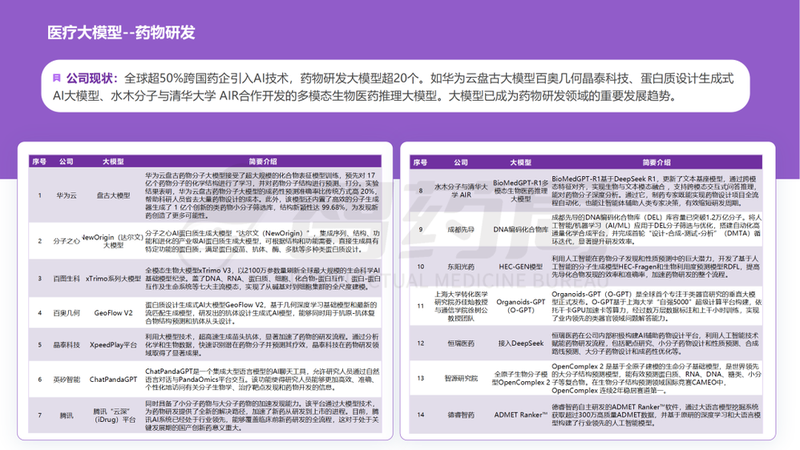Select the BioMedGPT-R1多模态生物医药推理大模型 cell

(520, 190)
